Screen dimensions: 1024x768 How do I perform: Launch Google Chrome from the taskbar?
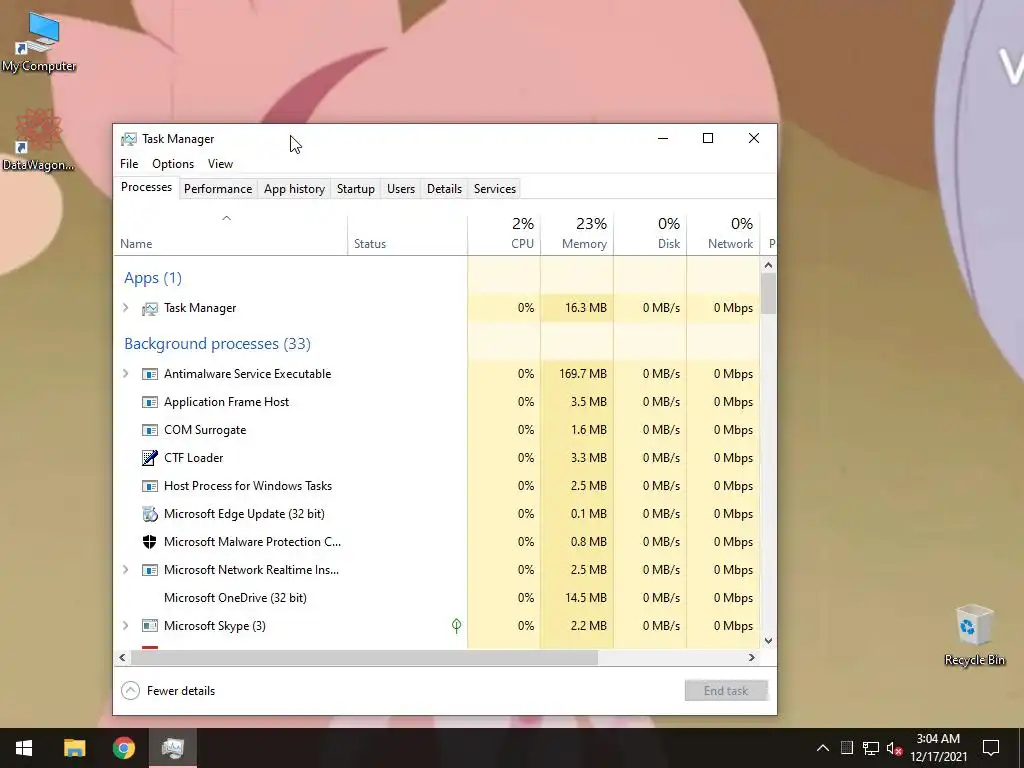pyautogui.click(x=123, y=748)
